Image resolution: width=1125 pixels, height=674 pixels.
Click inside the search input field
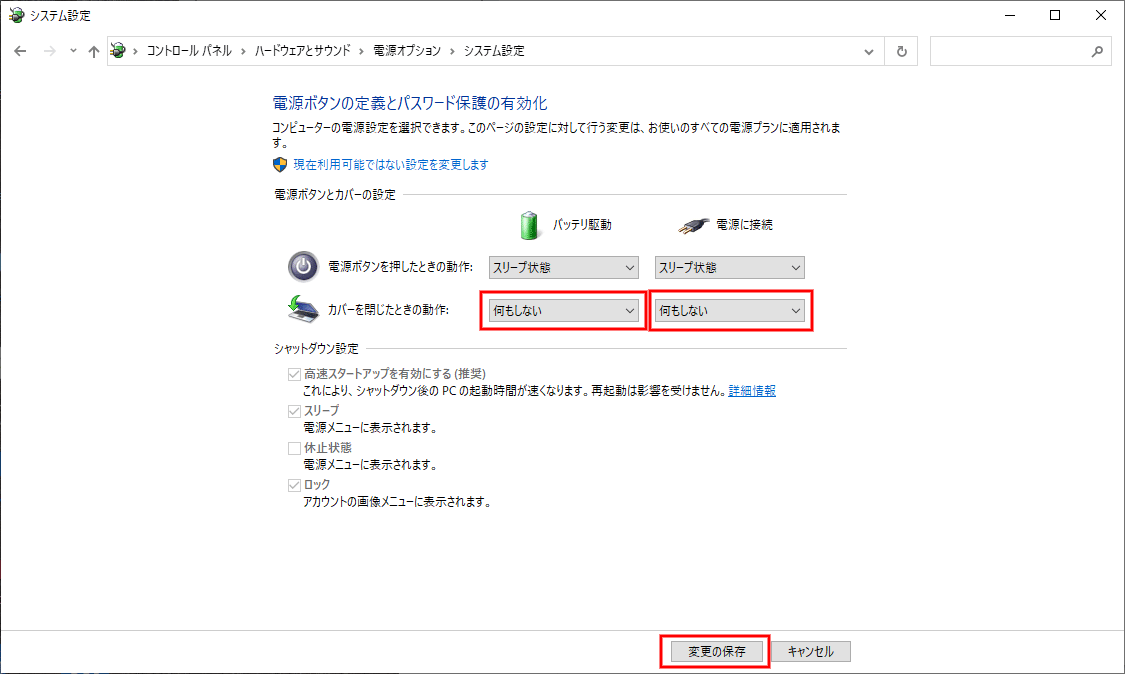pyautogui.click(x=1010, y=51)
